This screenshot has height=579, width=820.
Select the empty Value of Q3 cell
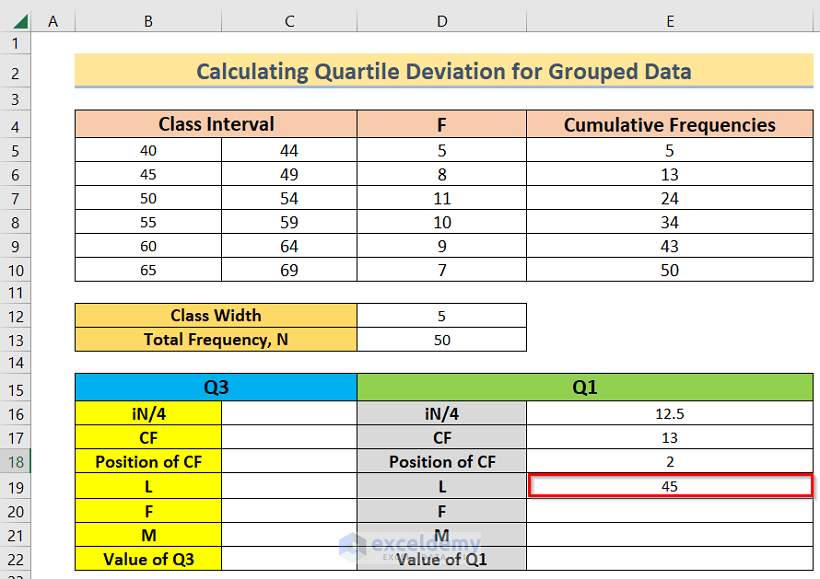click(x=289, y=559)
